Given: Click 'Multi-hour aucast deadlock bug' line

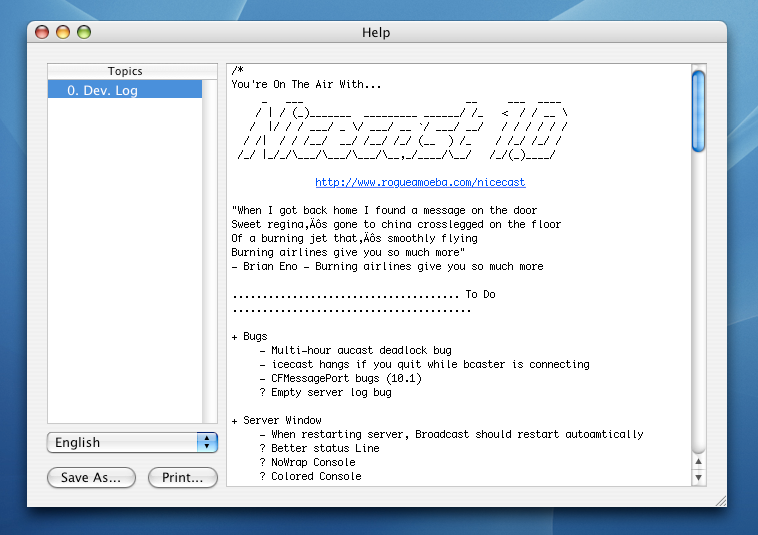Looking at the screenshot, I should click(x=355, y=350).
